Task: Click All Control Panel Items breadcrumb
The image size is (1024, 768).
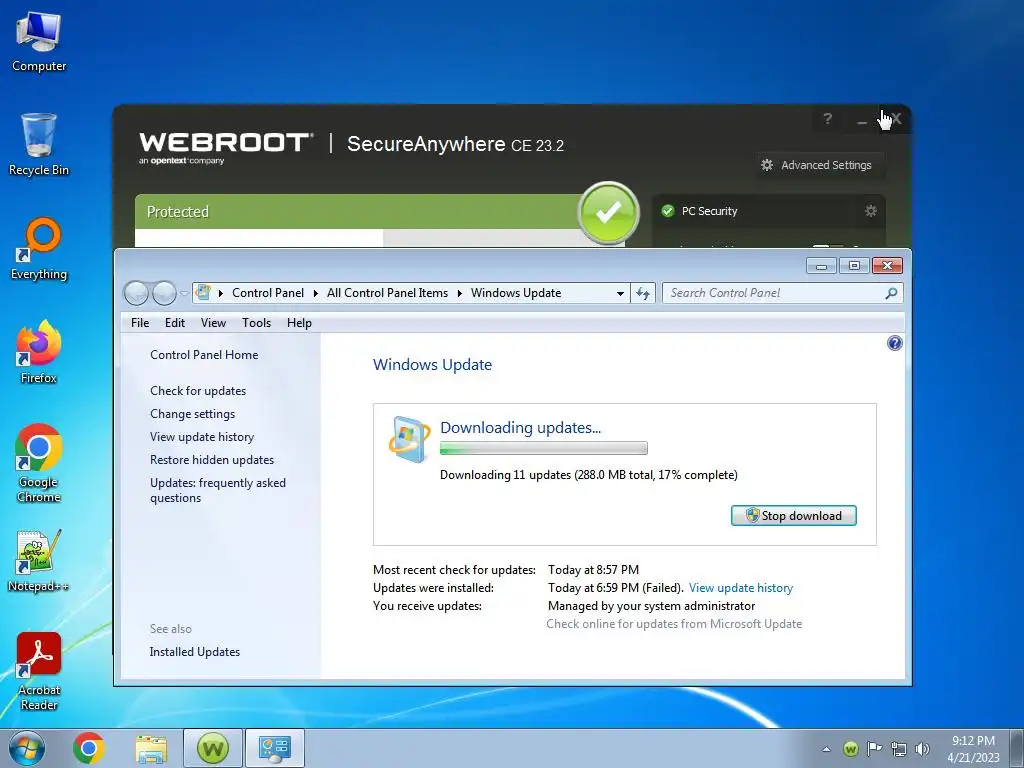Action: click(x=387, y=293)
